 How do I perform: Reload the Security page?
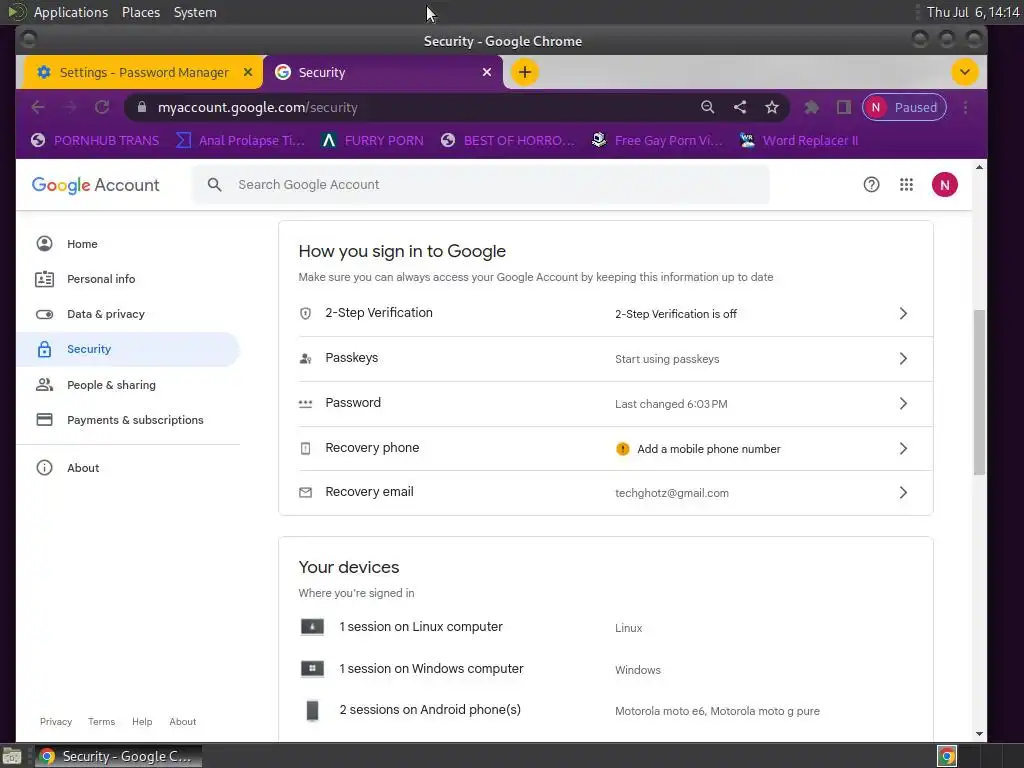[x=102, y=107]
